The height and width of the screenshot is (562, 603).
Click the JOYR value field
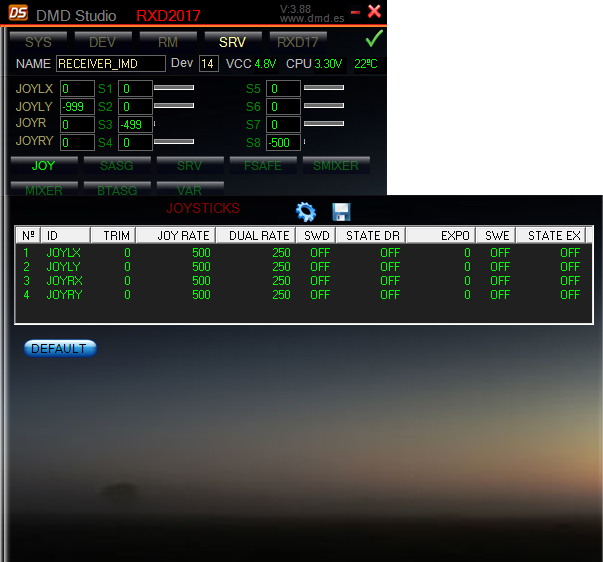click(77, 125)
